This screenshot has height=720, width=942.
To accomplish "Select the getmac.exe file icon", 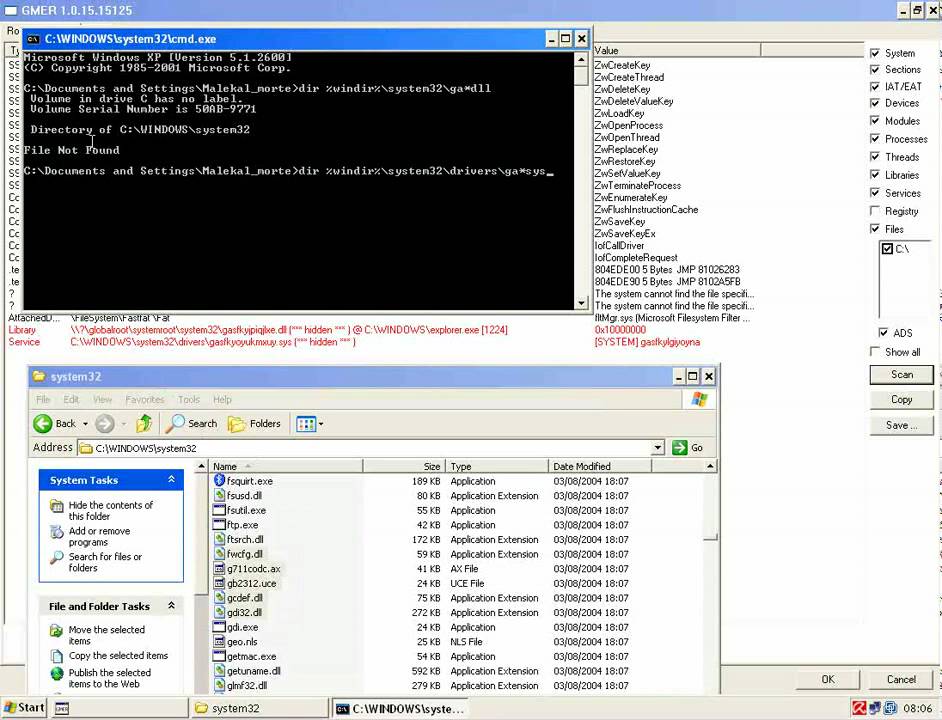I will pos(219,656).
